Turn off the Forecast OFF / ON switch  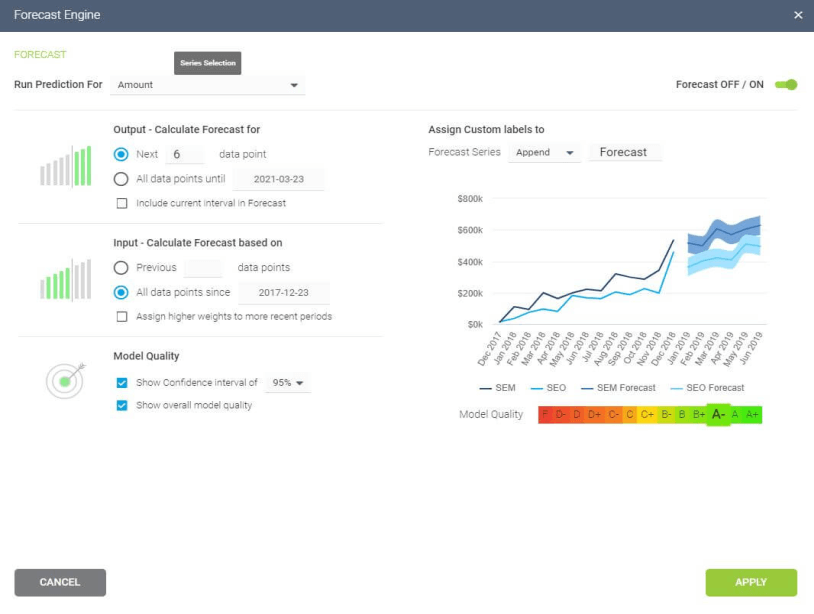tap(786, 85)
